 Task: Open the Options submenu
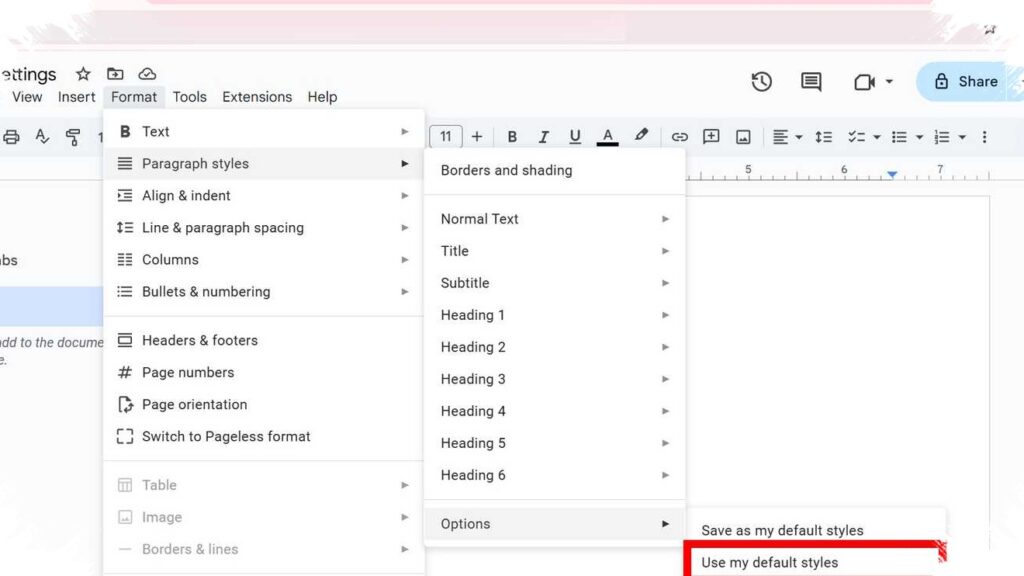(554, 524)
